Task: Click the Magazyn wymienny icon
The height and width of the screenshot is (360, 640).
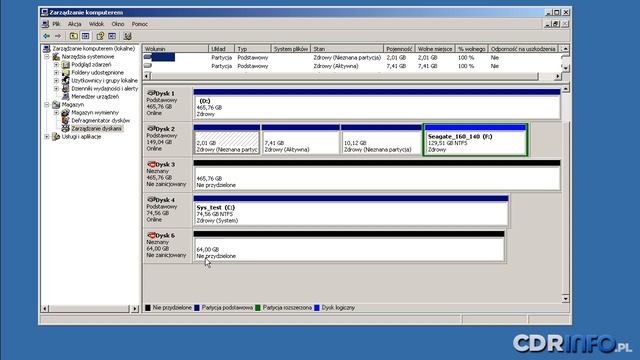Action: pos(65,113)
